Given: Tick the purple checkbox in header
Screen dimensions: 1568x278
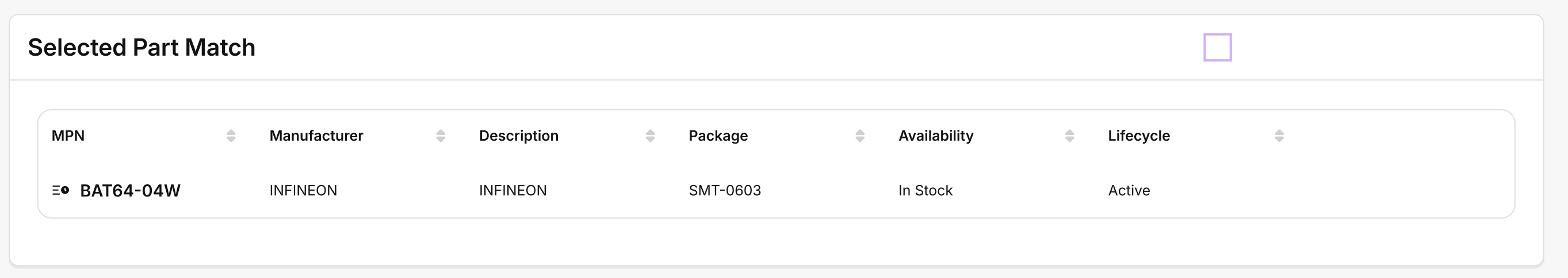Looking at the screenshot, I should pyautogui.click(x=1217, y=48).
